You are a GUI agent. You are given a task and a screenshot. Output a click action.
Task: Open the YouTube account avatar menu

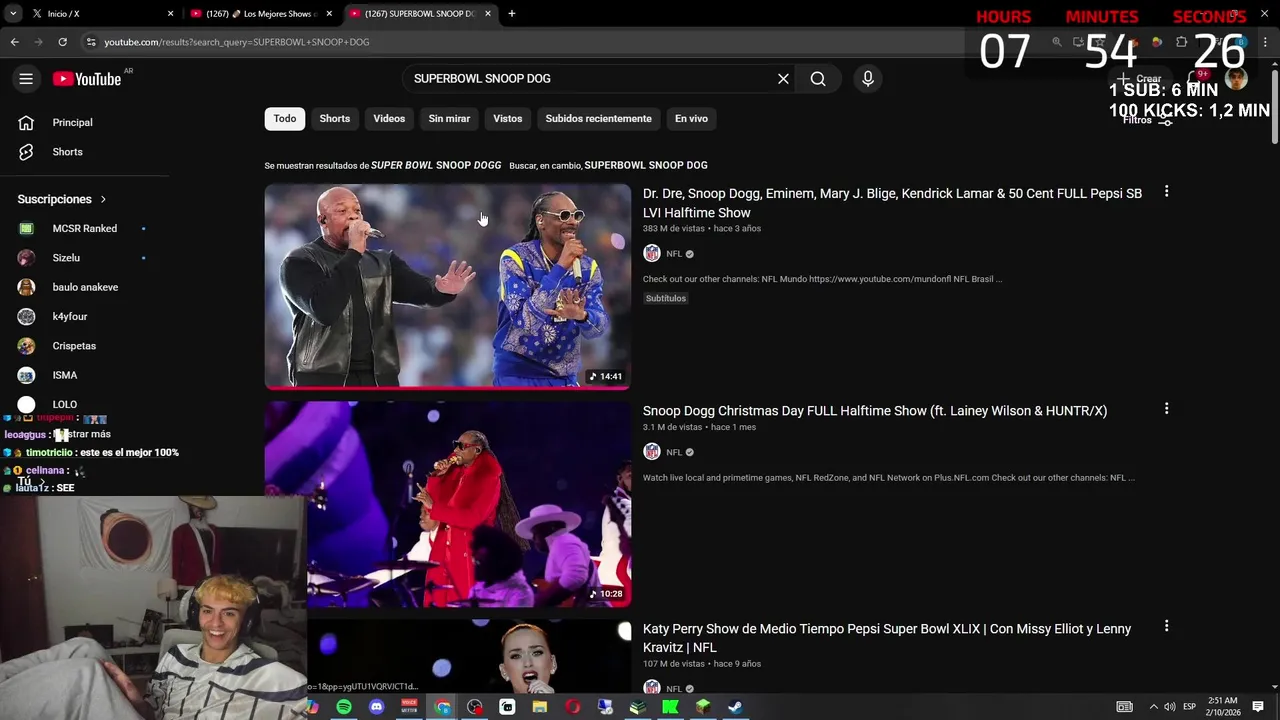click(1237, 79)
